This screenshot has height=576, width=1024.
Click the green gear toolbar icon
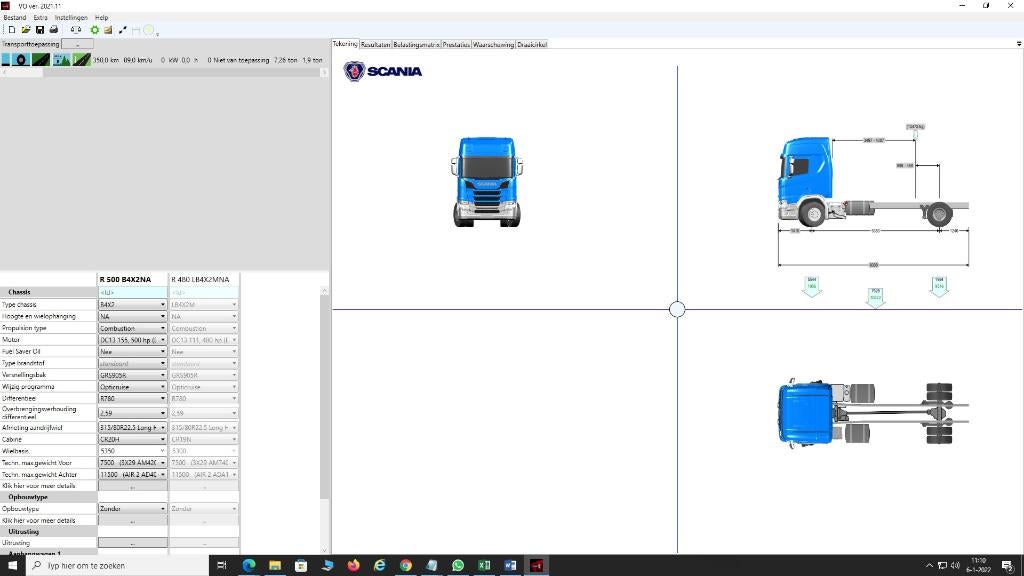pyautogui.click(x=95, y=30)
